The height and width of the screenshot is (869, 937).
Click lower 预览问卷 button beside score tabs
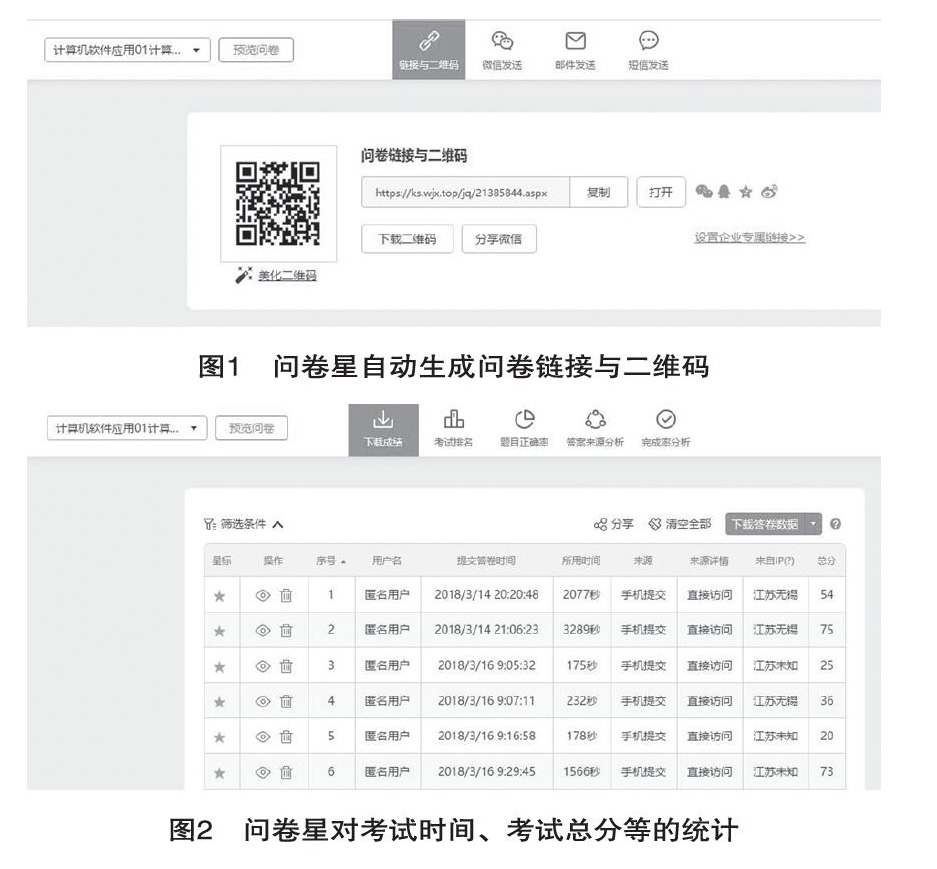point(252,428)
